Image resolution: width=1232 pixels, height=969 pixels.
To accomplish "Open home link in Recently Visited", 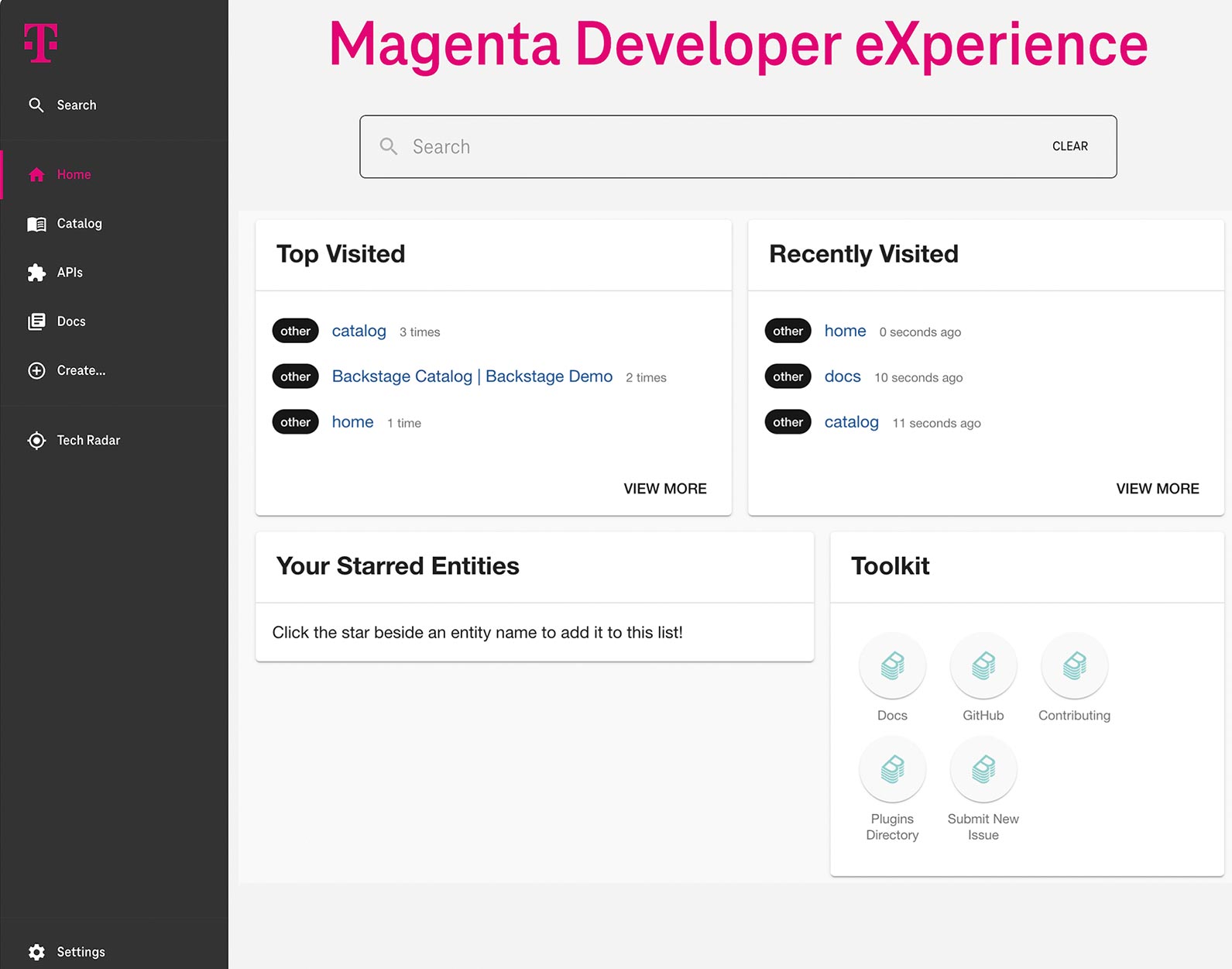I will pyautogui.click(x=845, y=332).
